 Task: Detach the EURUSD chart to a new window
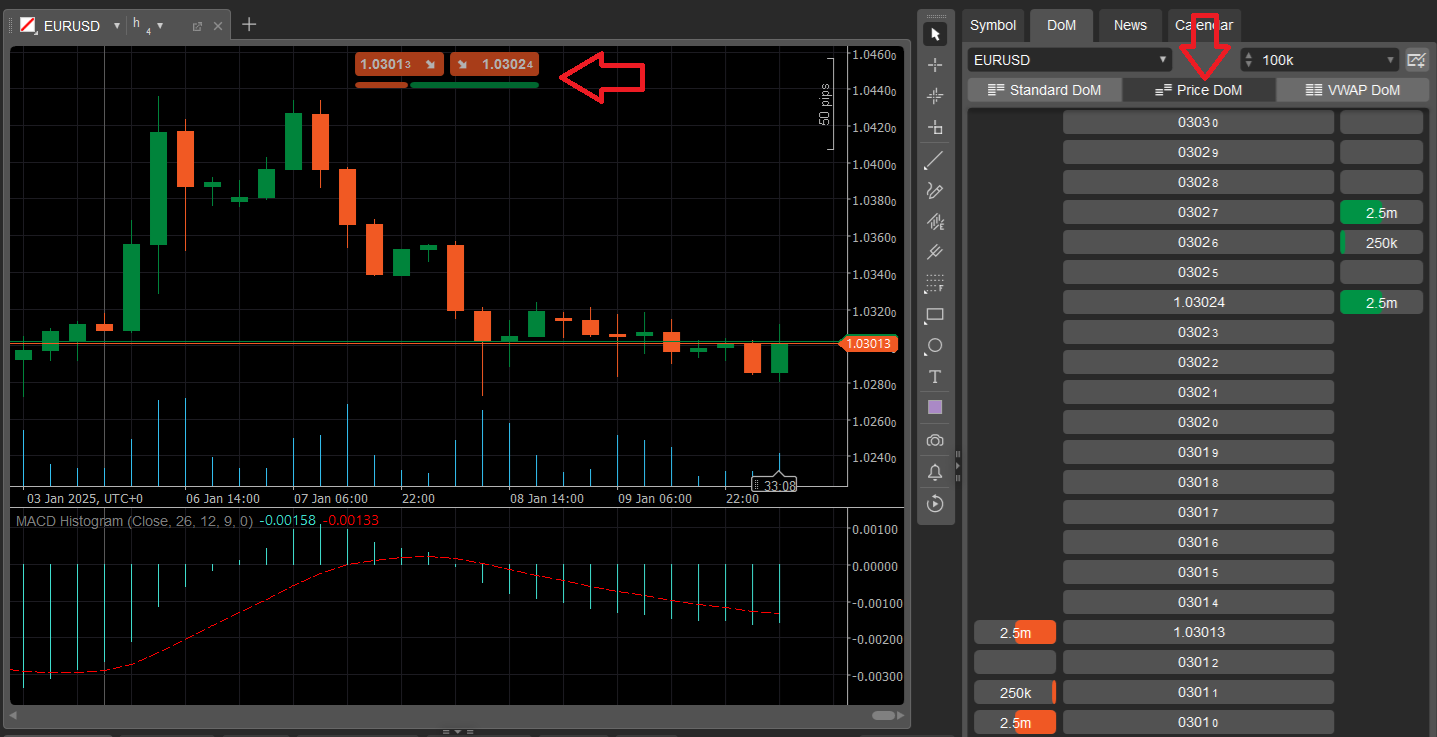point(196,25)
